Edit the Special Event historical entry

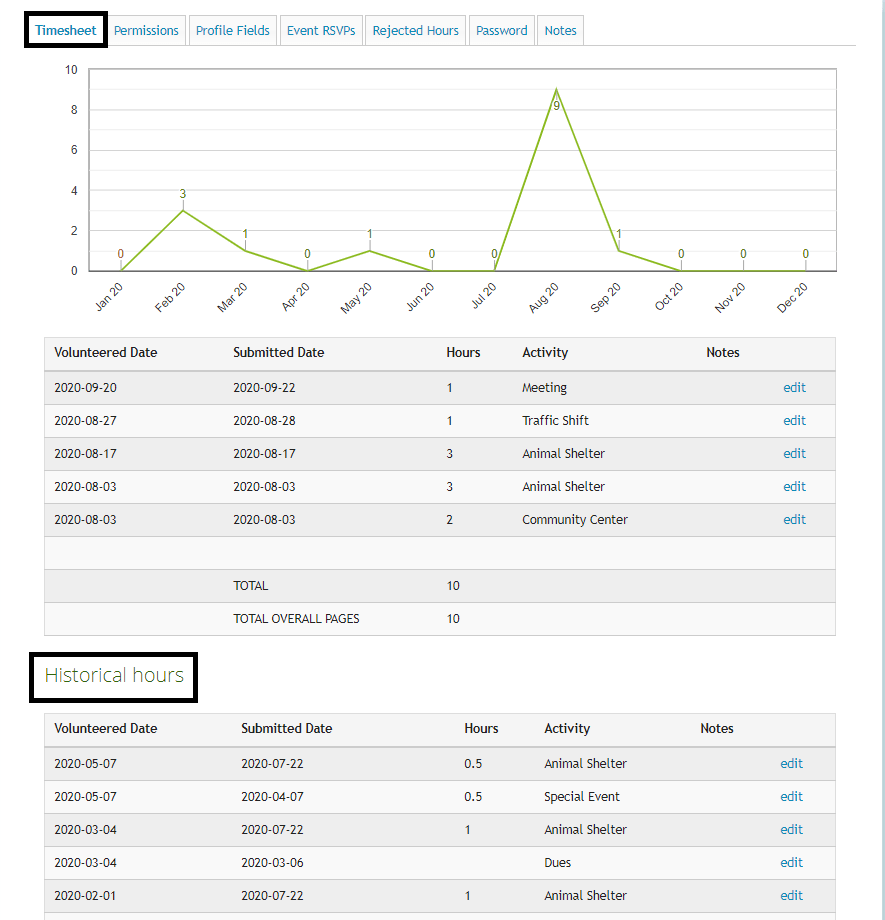[791, 796]
